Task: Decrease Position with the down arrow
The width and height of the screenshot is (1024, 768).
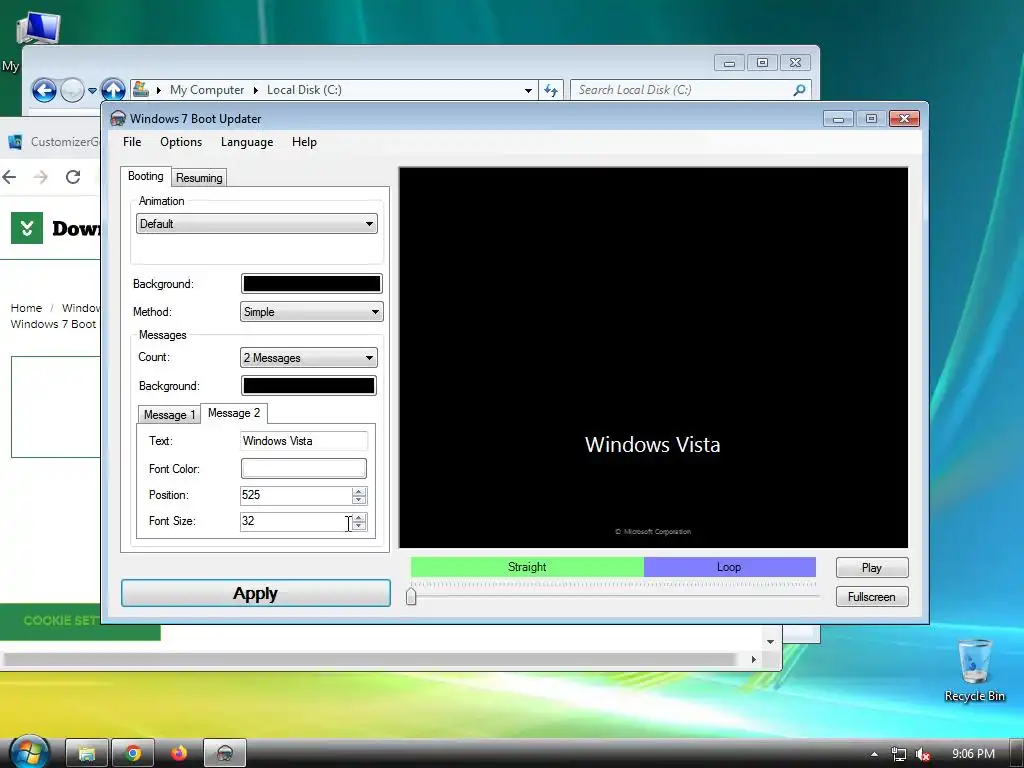Action: 359,500
